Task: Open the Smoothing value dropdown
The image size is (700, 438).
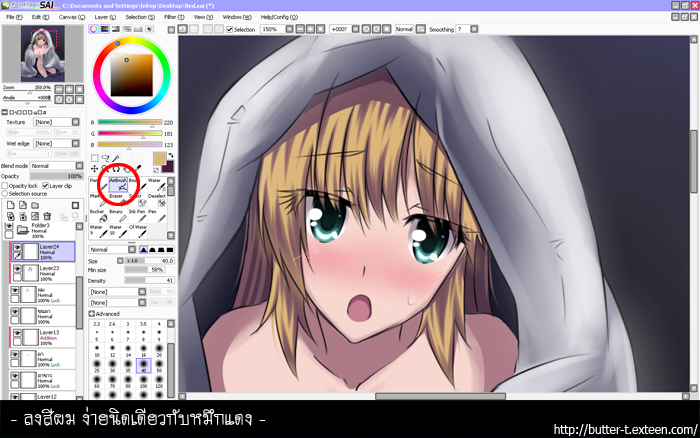Action: [x=474, y=29]
